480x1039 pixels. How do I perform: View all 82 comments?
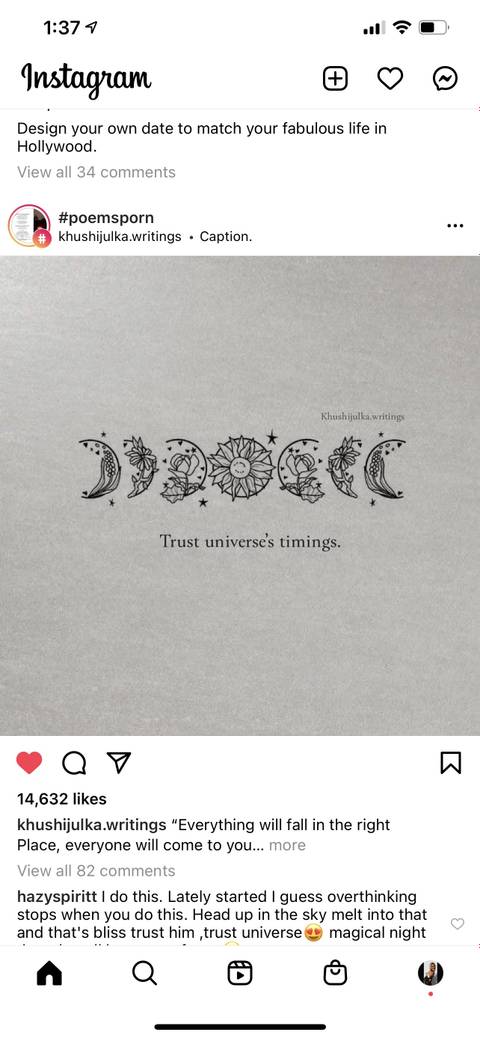[x=96, y=871]
